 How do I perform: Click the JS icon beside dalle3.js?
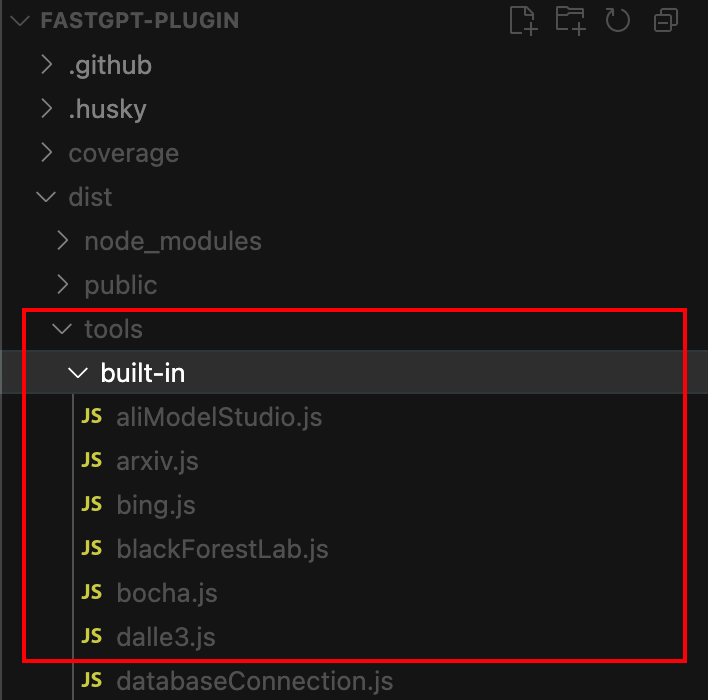[x=92, y=637]
